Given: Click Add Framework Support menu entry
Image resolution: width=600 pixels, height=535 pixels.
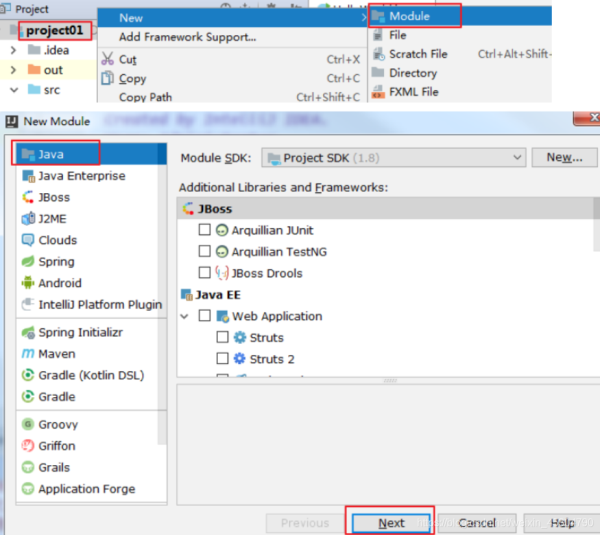Looking at the screenshot, I should [187, 37].
